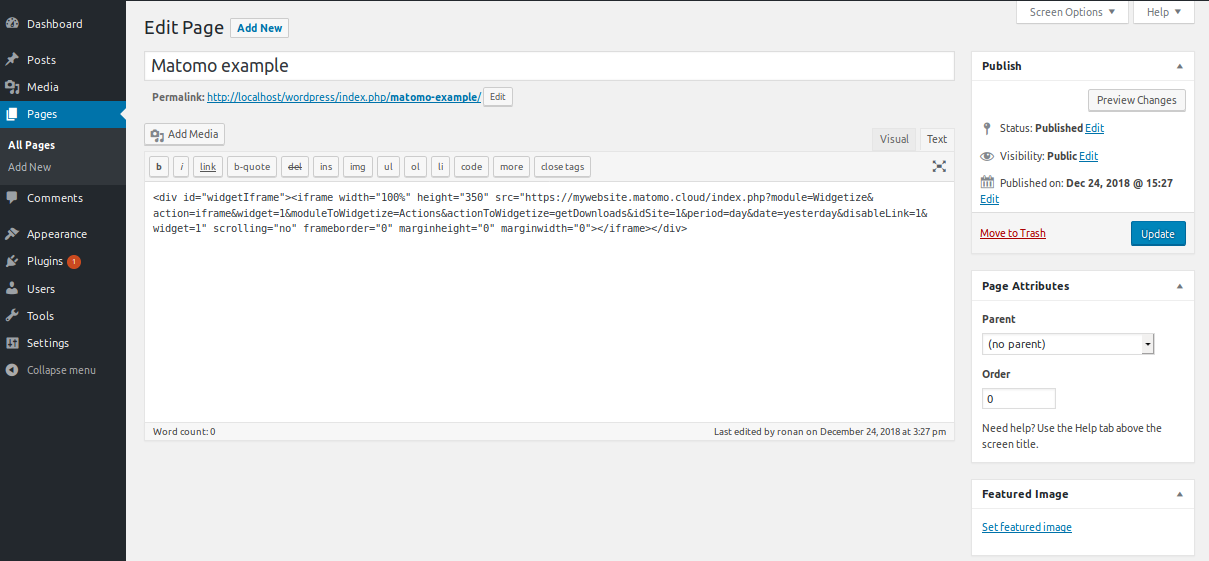The height and width of the screenshot is (561, 1209).
Task: Open the Tools menu
Action: coord(40,316)
